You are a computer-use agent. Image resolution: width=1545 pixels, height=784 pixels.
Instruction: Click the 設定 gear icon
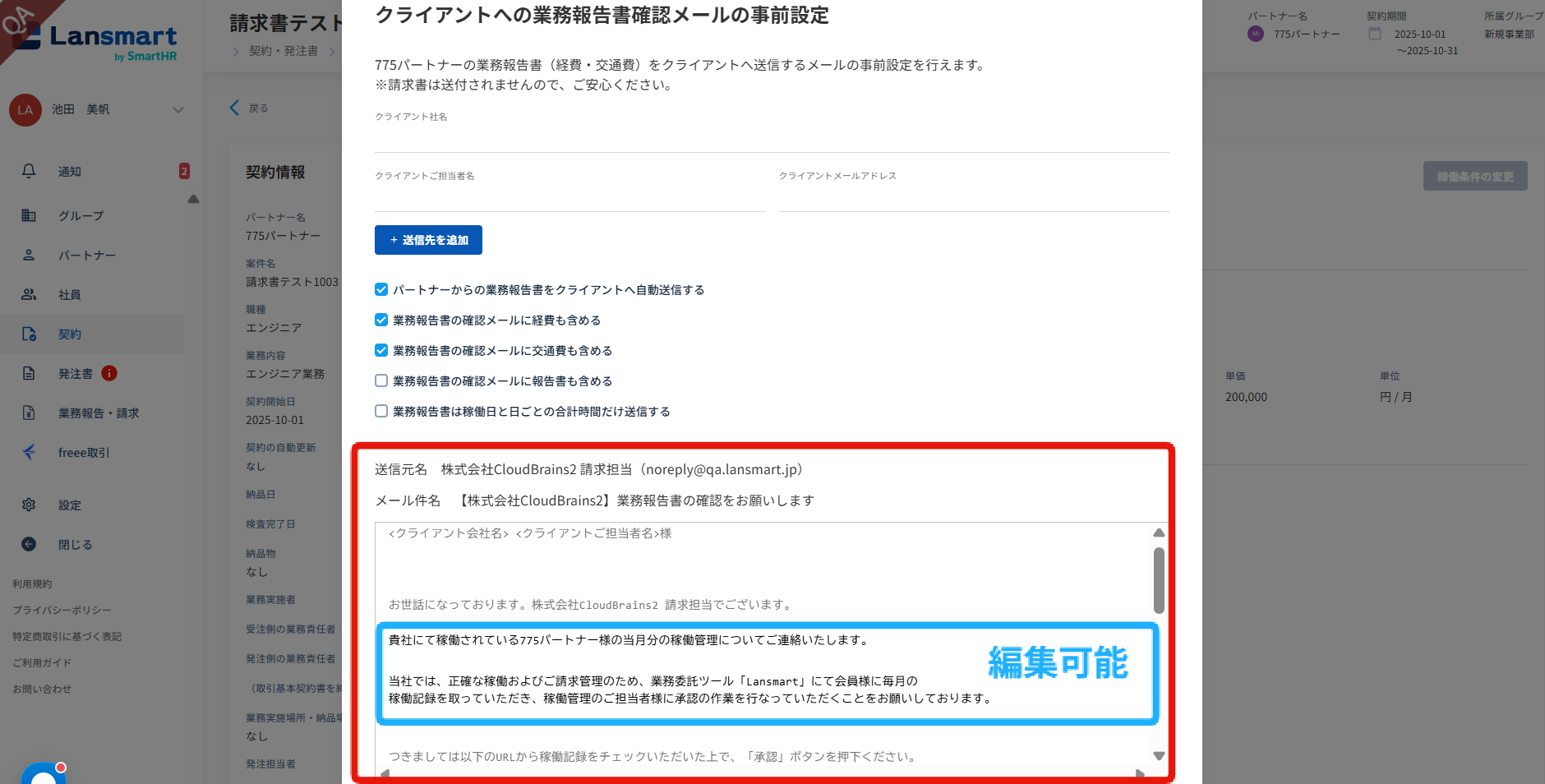pyautogui.click(x=29, y=505)
